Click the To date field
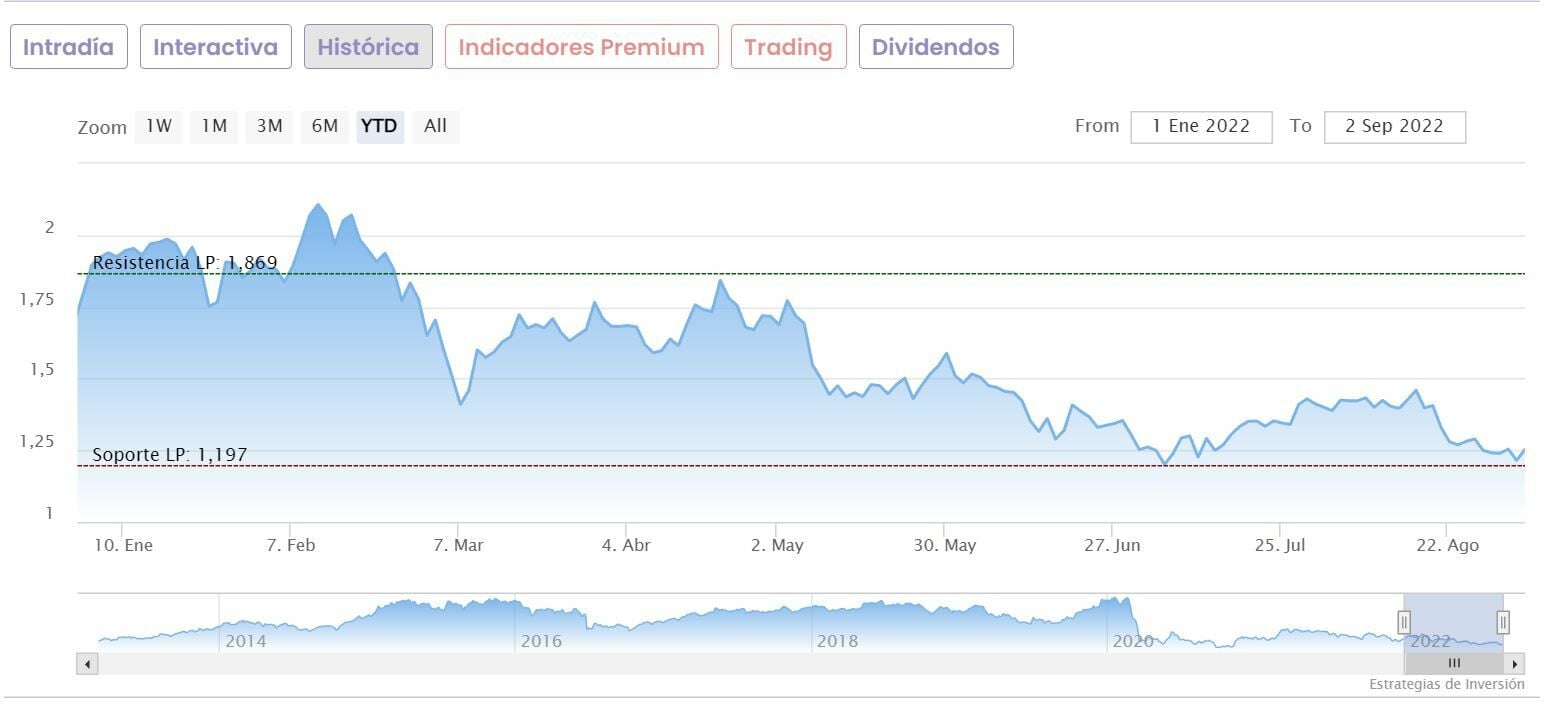Image resolution: width=1553 pixels, height=706 pixels. 1394,127
